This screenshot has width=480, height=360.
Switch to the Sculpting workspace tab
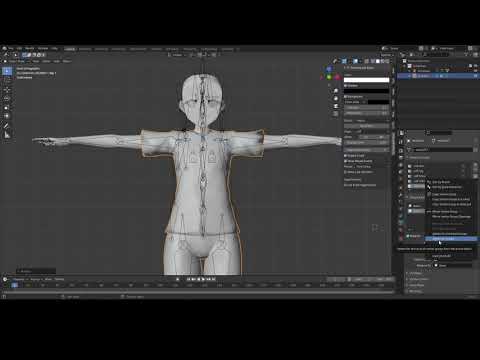[101, 49]
